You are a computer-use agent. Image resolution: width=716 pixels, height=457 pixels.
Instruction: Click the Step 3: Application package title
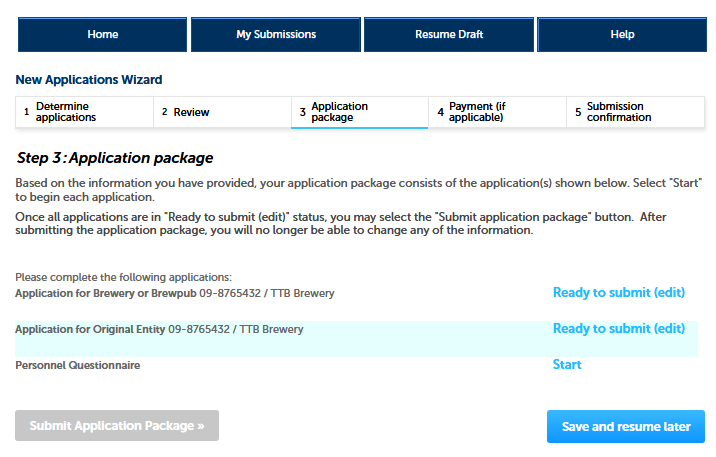pyautogui.click(x=115, y=158)
